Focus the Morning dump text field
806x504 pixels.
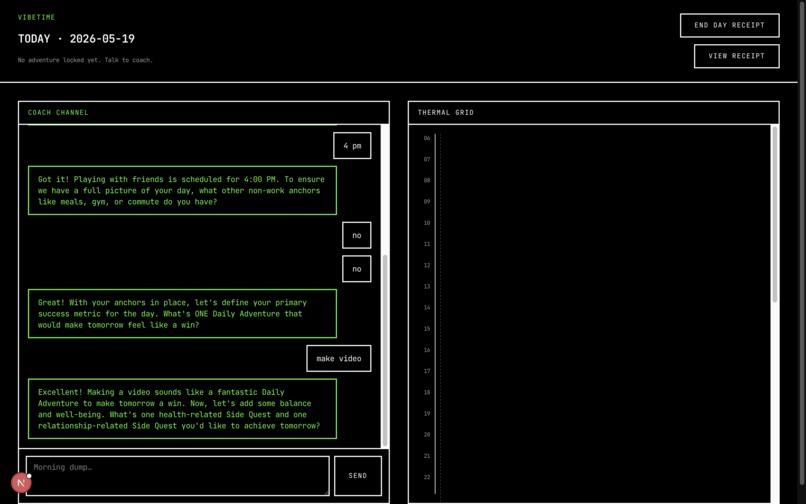tap(177, 476)
